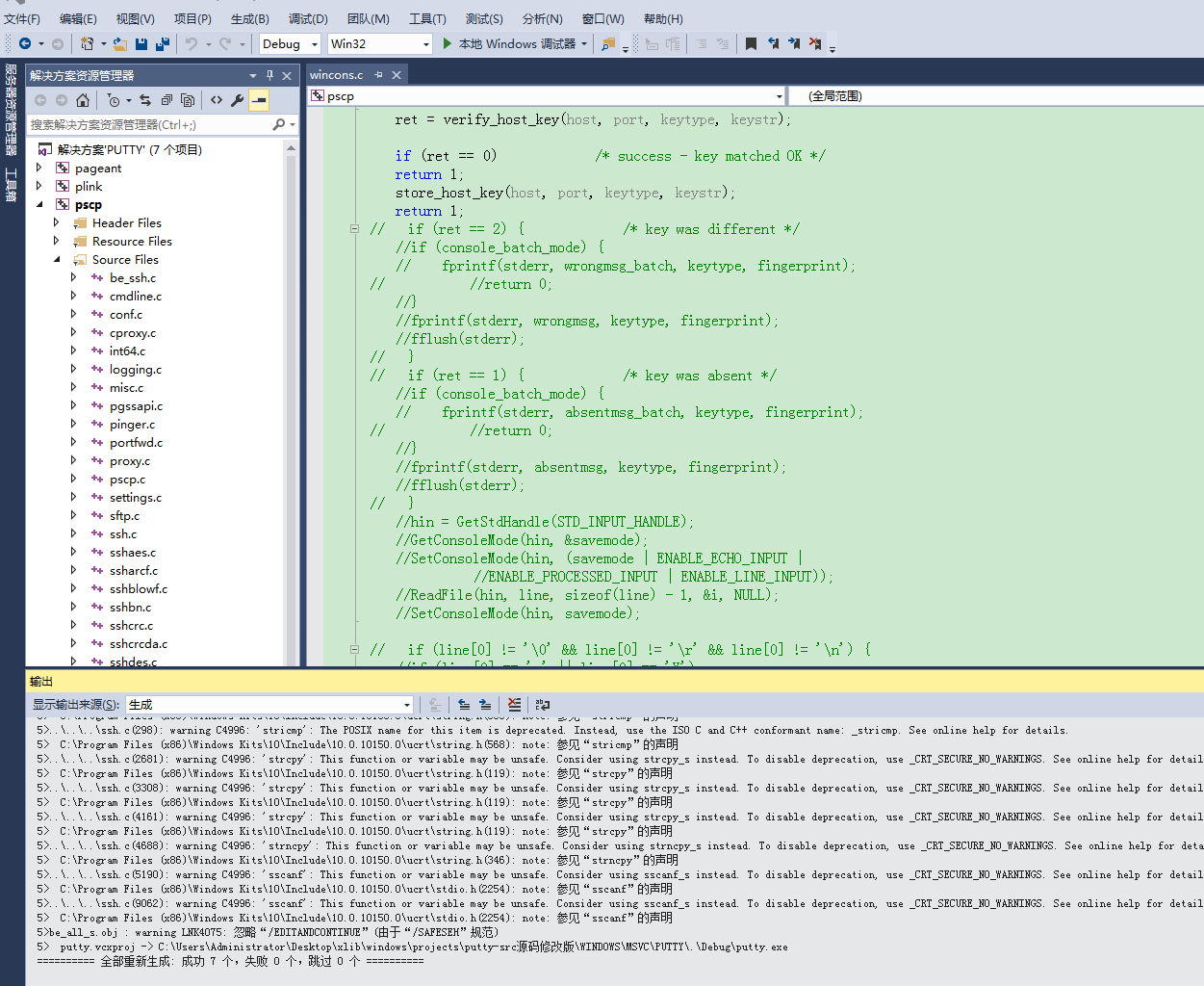Undo the last edit
1204x986 pixels.
click(x=192, y=43)
